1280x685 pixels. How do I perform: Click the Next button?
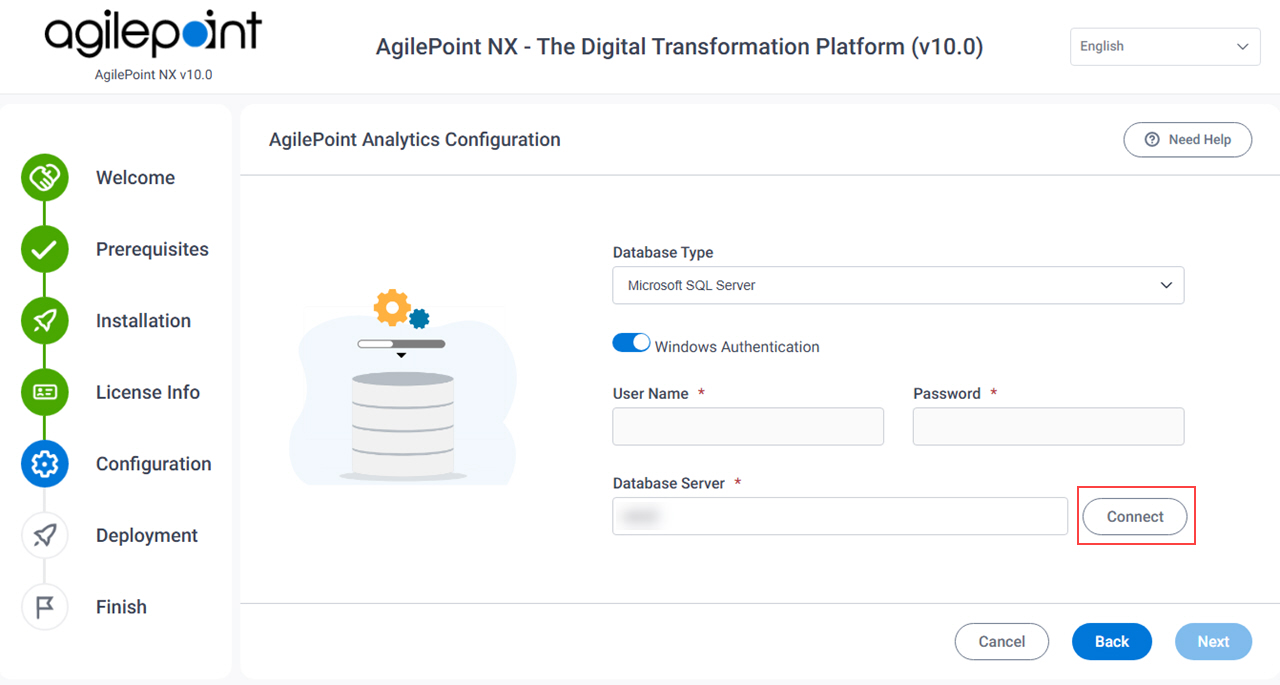[1213, 642]
